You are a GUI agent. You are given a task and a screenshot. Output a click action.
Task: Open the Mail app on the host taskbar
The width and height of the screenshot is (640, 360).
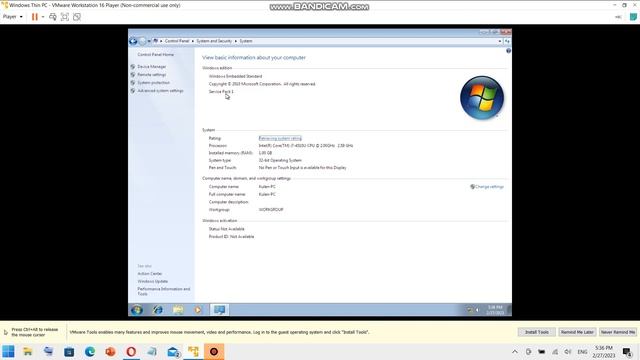tap(173, 351)
